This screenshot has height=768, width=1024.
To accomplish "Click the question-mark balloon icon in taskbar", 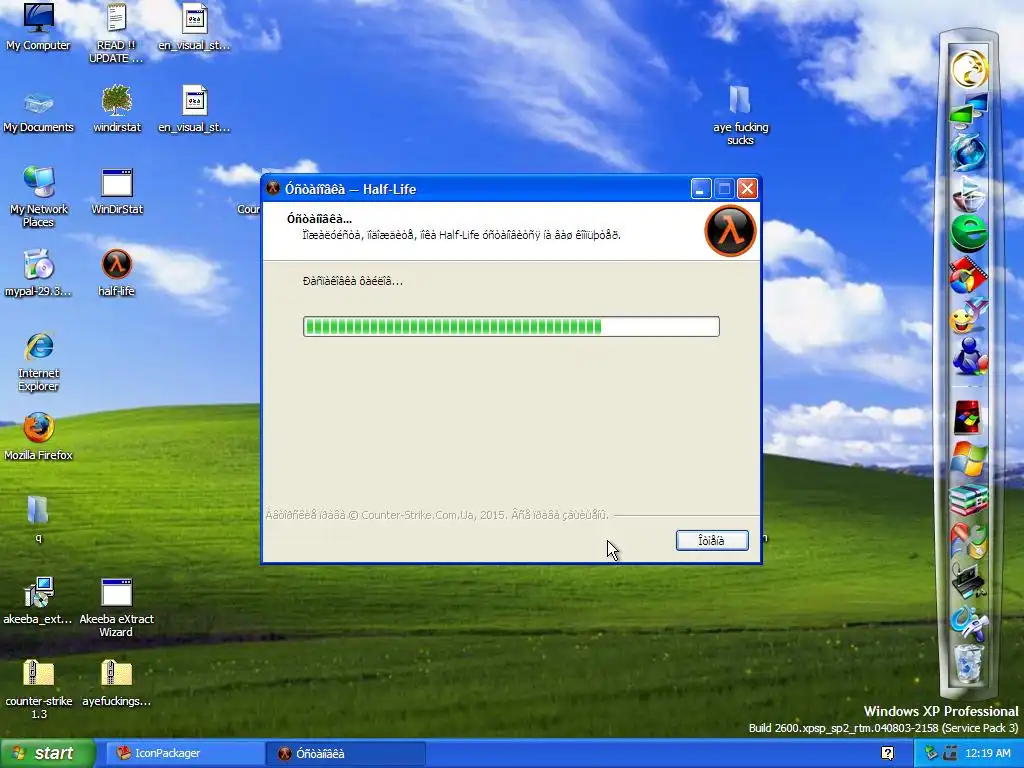I will click(x=888, y=754).
